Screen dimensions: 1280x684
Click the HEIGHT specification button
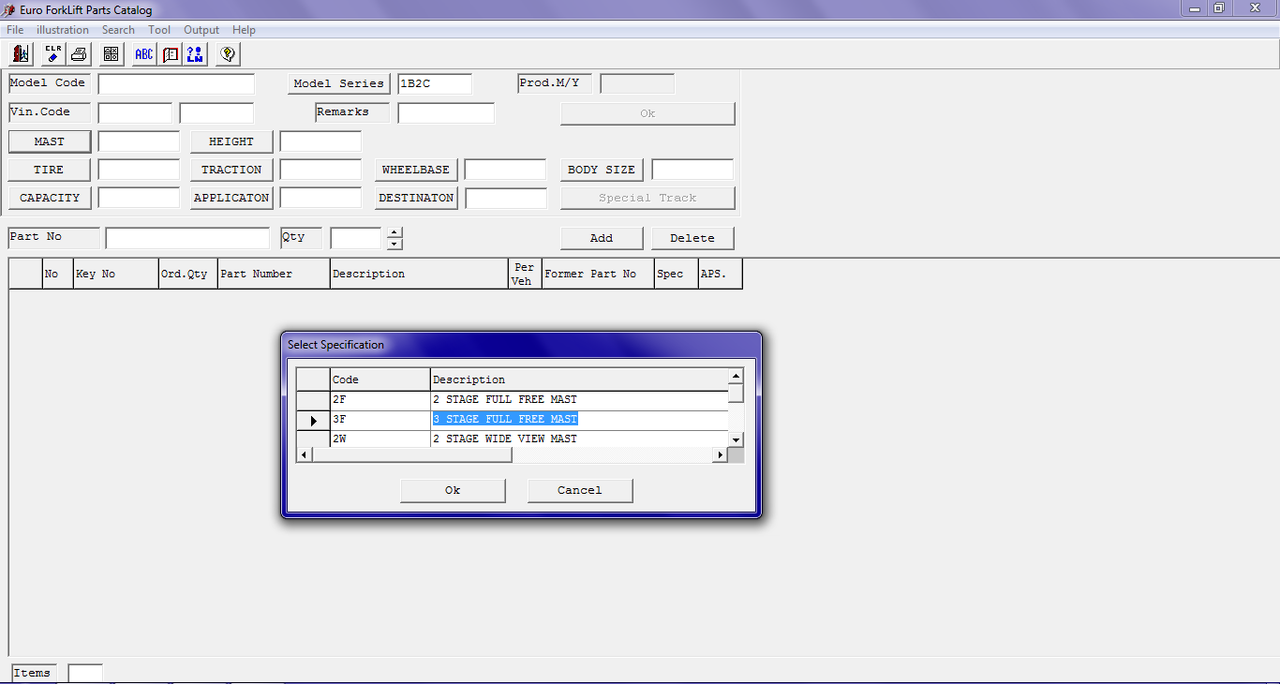tap(231, 142)
